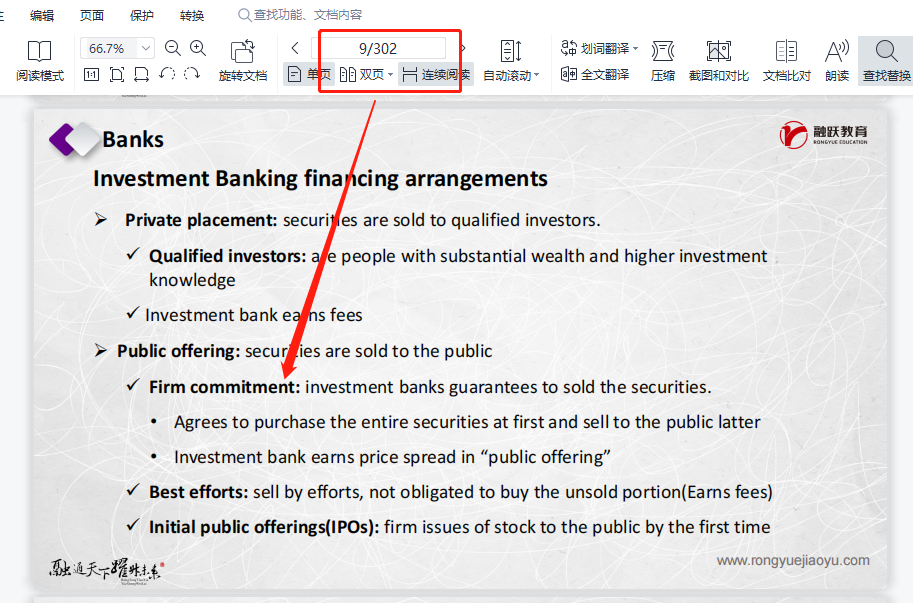Image resolution: width=913 pixels, height=603 pixels.
Task: Rotate the page counterclockwise
Action: click(167, 75)
